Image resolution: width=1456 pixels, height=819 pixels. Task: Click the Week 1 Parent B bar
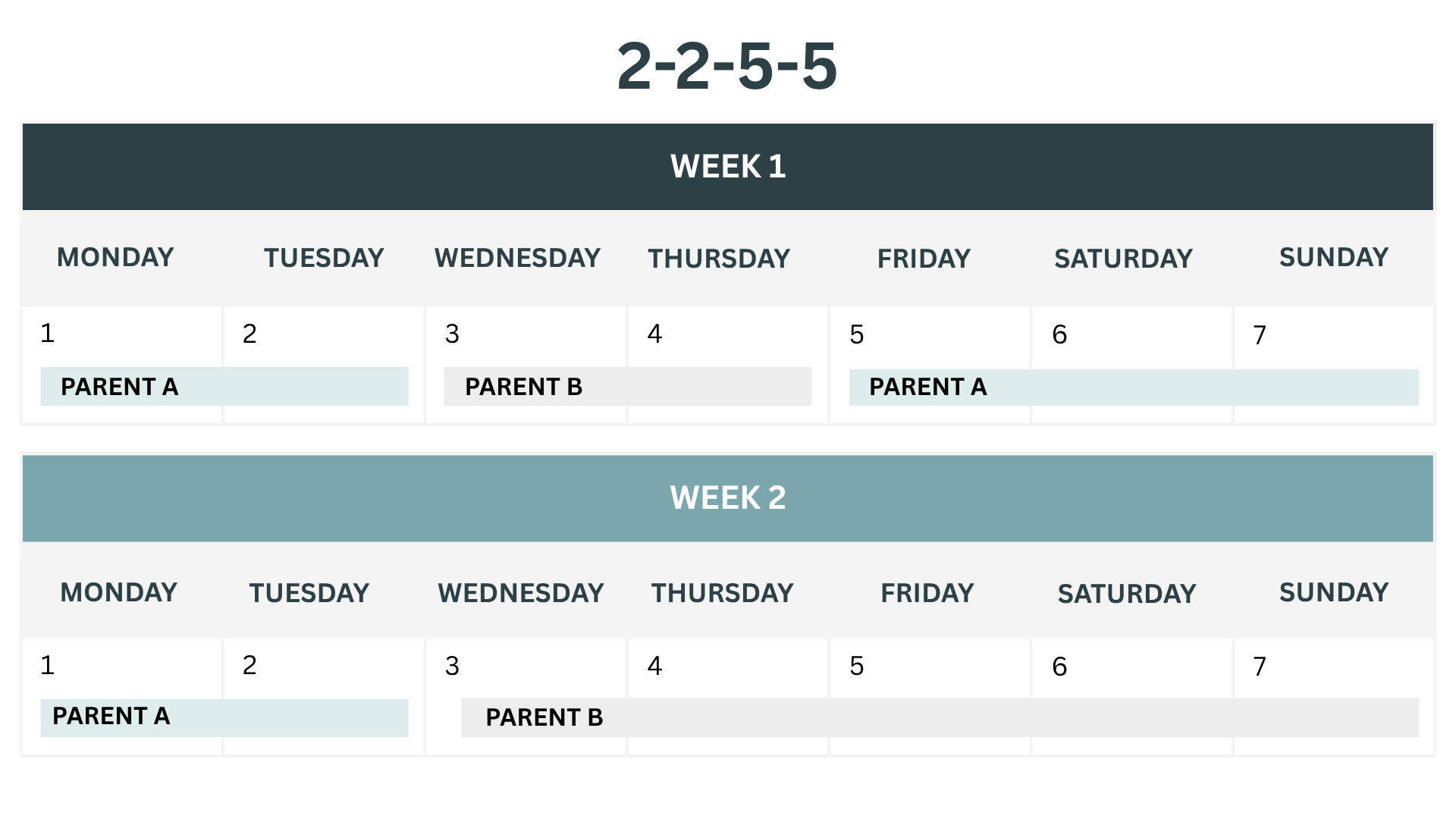click(627, 387)
